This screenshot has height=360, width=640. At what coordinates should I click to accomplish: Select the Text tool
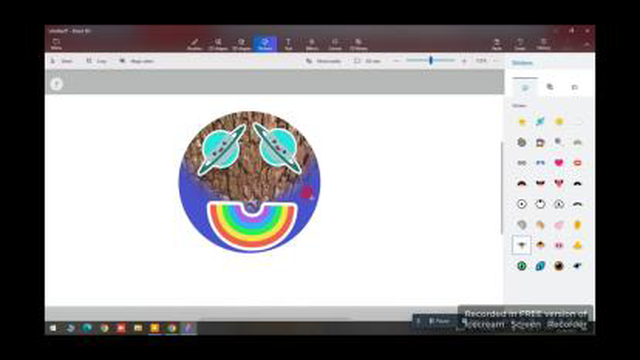288,44
